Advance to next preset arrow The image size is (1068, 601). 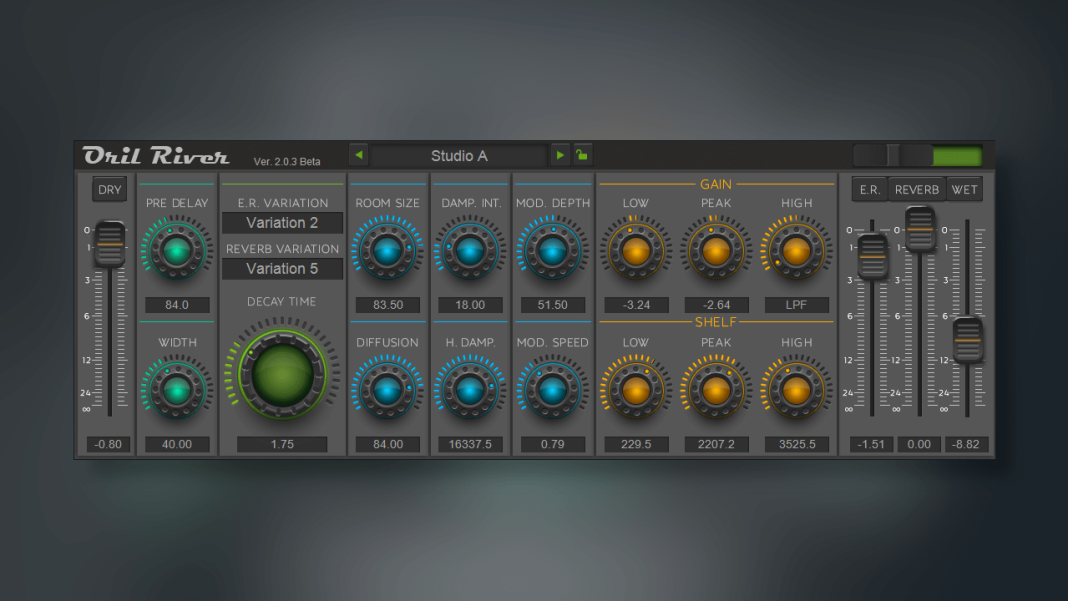point(560,154)
